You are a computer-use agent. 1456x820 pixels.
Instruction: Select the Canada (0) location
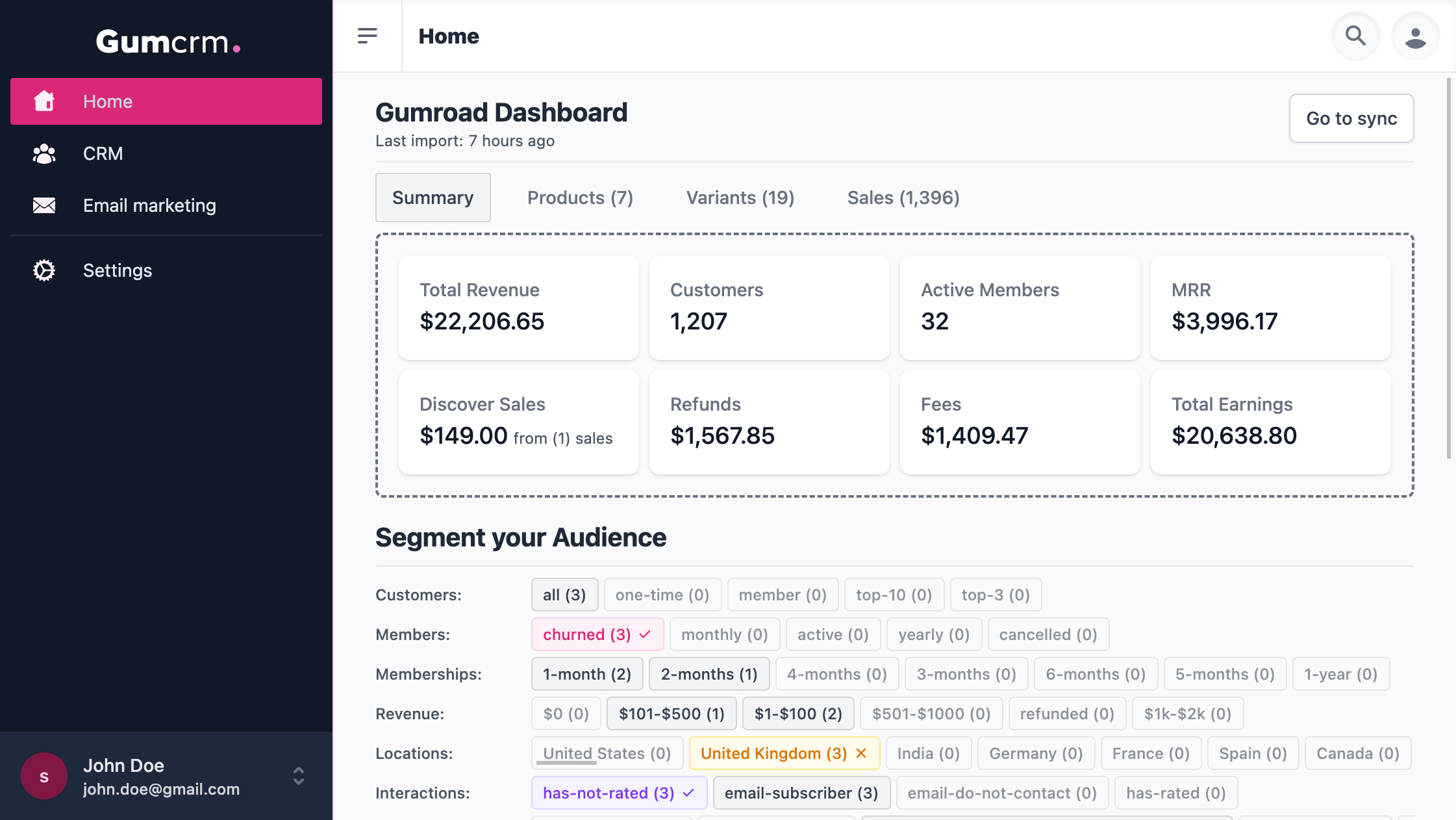(1358, 753)
